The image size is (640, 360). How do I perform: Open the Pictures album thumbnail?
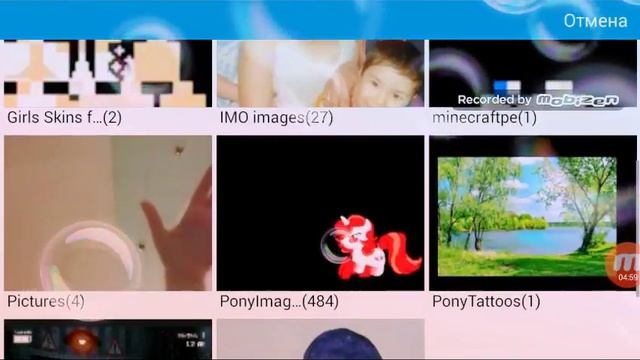click(108, 213)
